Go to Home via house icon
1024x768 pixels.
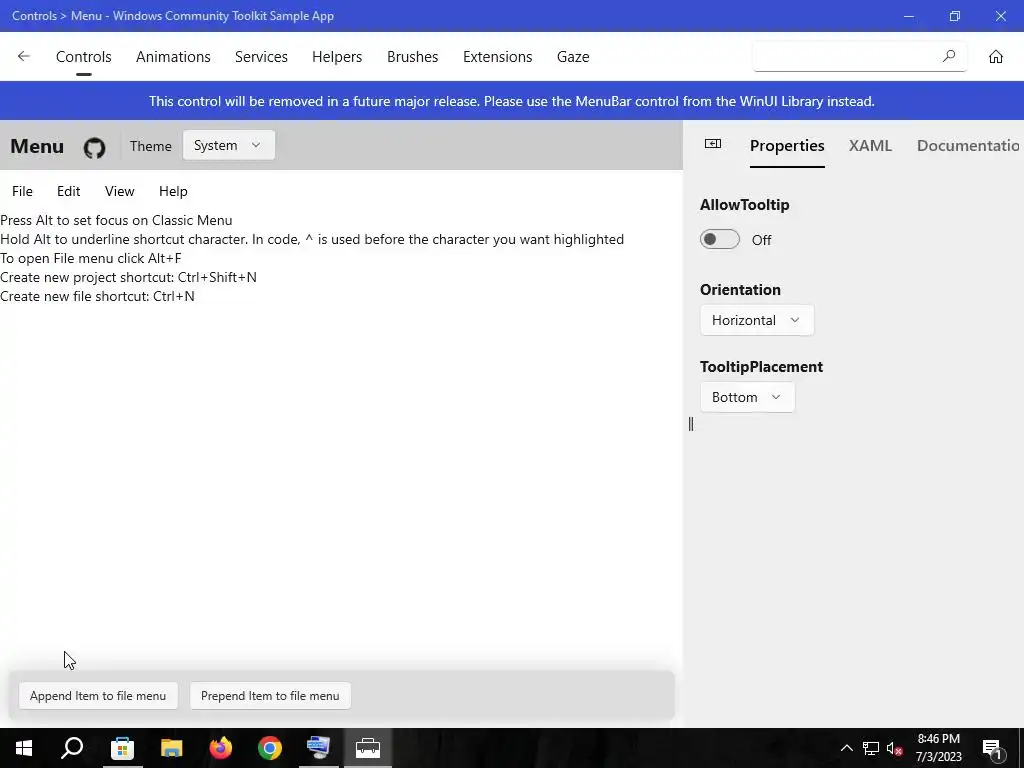click(995, 57)
